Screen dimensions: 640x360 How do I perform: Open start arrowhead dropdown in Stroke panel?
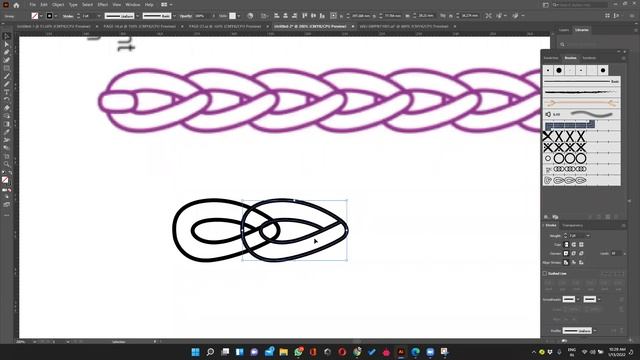pos(578,300)
